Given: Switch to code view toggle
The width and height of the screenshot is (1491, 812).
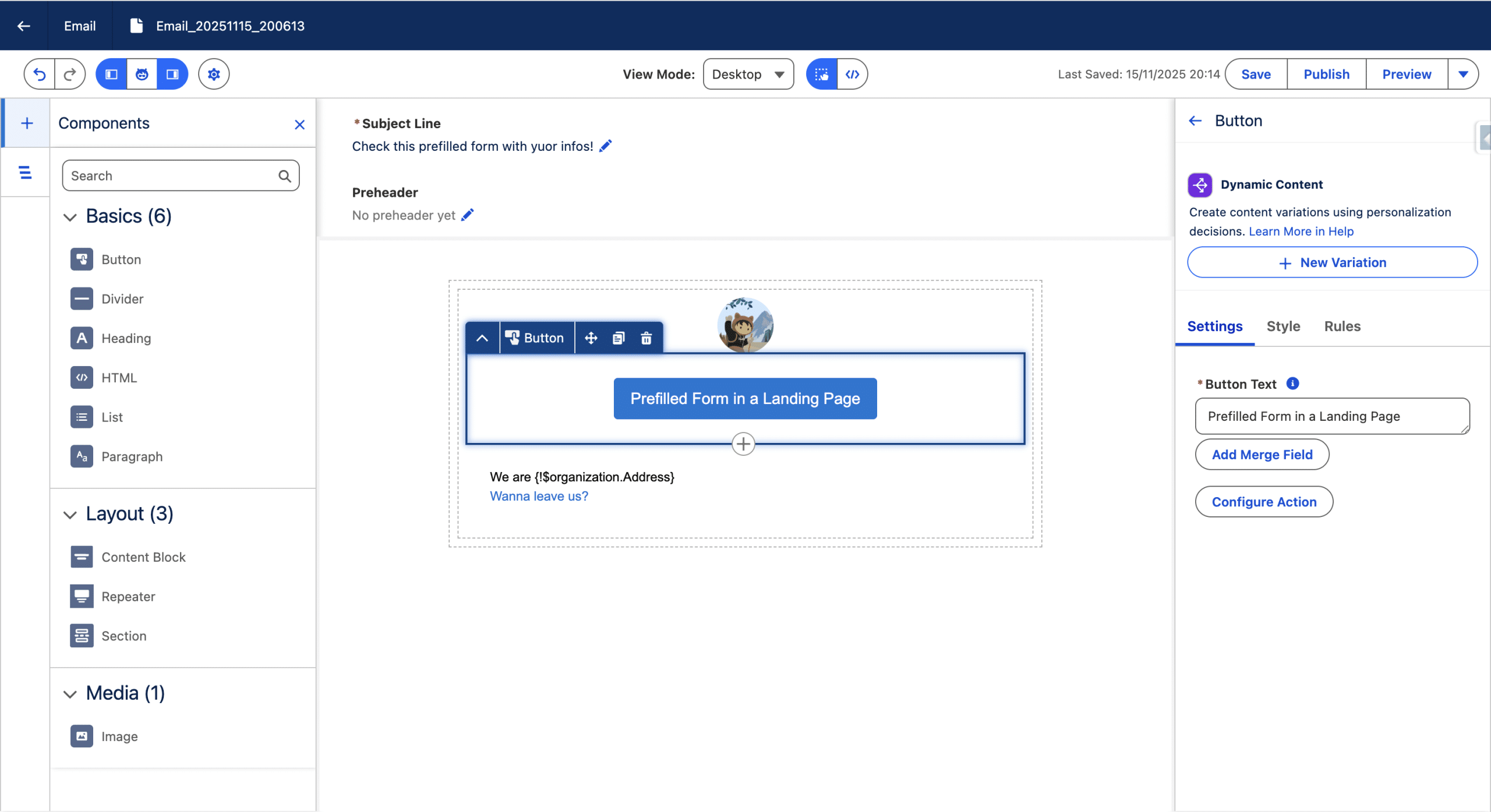Looking at the screenshot, I should [x=852, y=74].
